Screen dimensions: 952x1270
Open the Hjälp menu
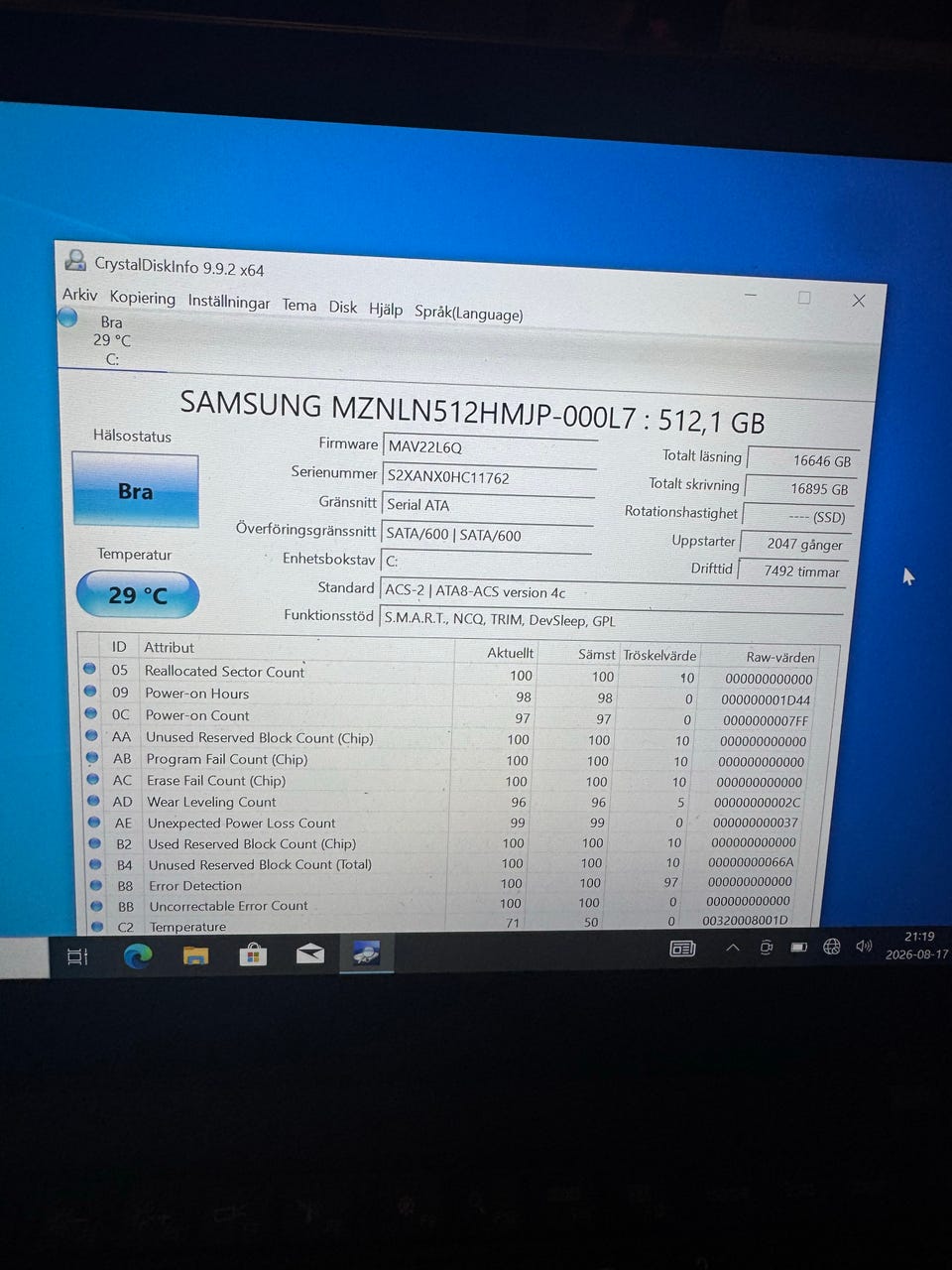[x=386, y=309]
